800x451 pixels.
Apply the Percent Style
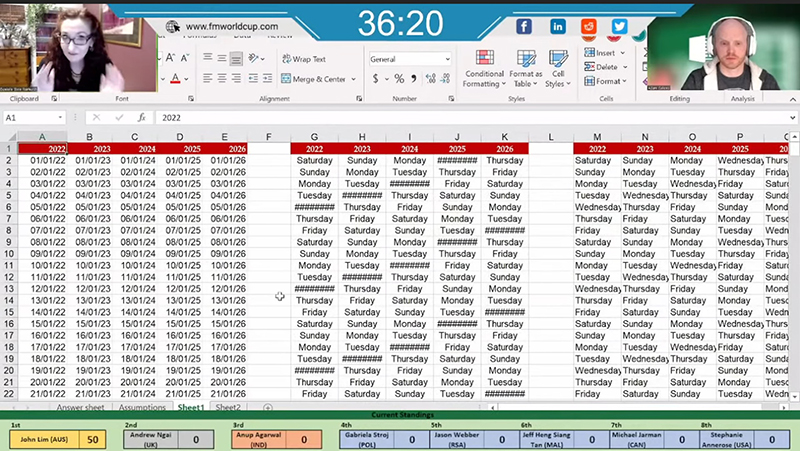(x=399, y=79)
